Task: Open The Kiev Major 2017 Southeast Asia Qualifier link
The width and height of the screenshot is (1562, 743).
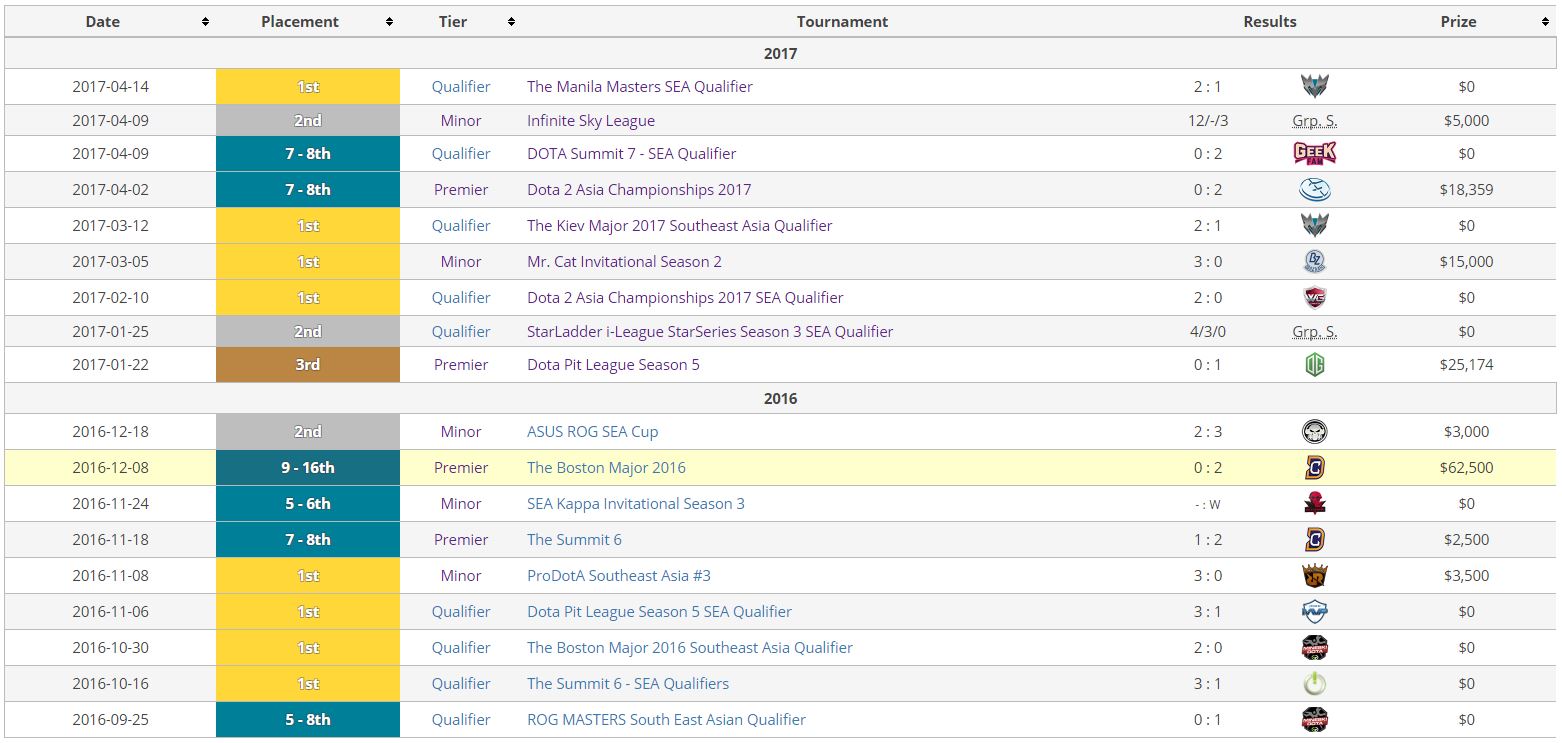Action: tap(679, 226)
